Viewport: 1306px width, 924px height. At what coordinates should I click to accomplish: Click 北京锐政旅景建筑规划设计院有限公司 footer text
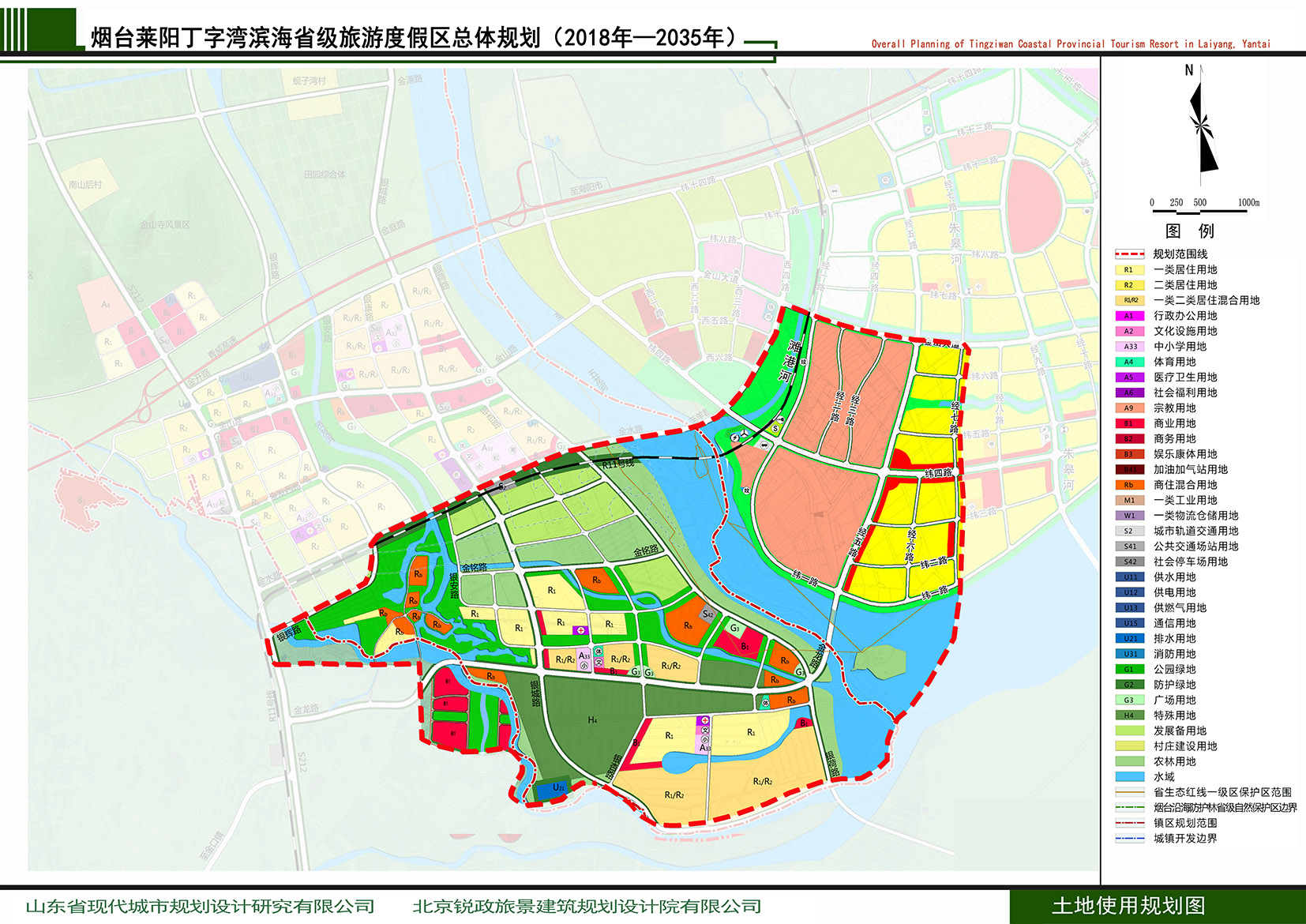click(x=587, y=907)
